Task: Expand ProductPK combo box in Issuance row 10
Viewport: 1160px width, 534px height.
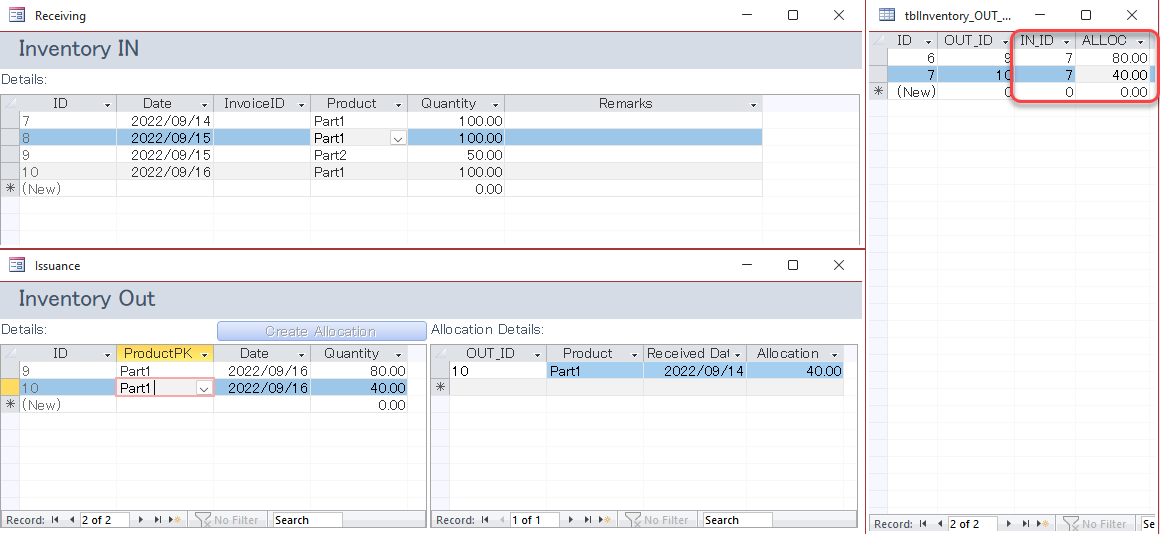Action: click(x=204, y=388)
